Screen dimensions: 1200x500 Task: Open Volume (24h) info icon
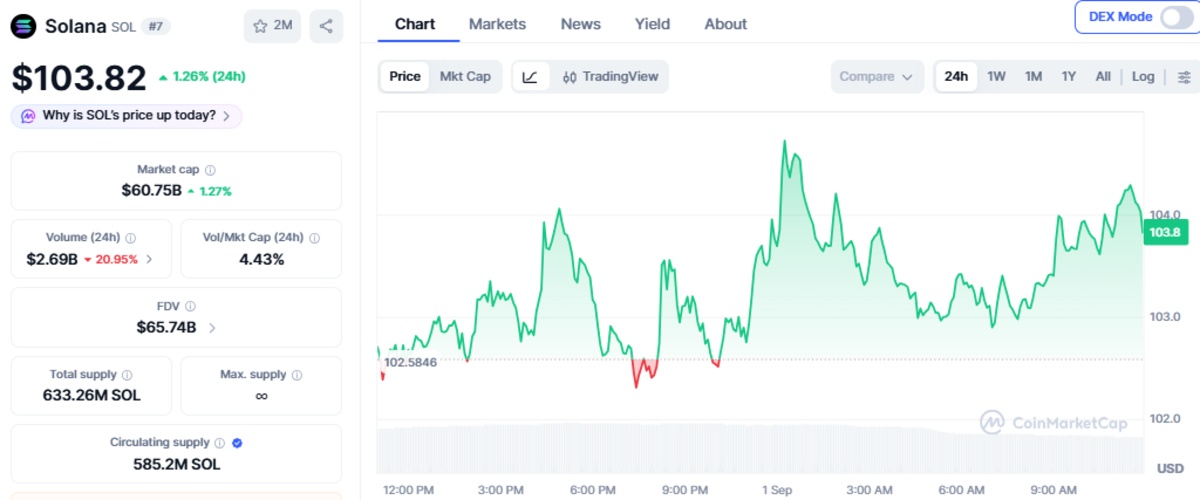131,238
